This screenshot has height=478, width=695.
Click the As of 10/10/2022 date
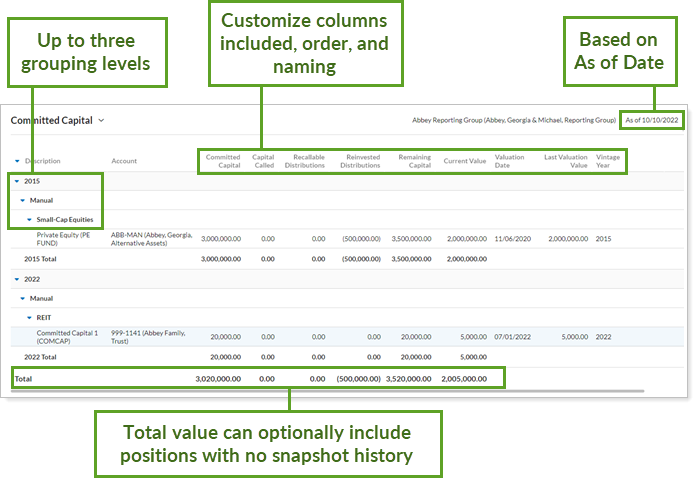click(650, 120)
